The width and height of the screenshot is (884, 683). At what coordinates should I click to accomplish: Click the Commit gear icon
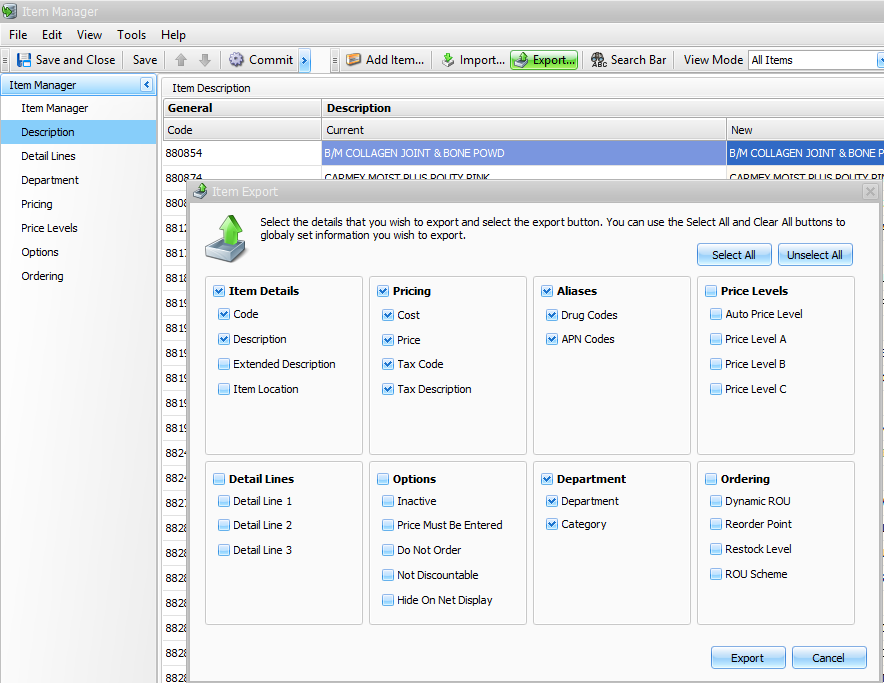click(237, 60)
